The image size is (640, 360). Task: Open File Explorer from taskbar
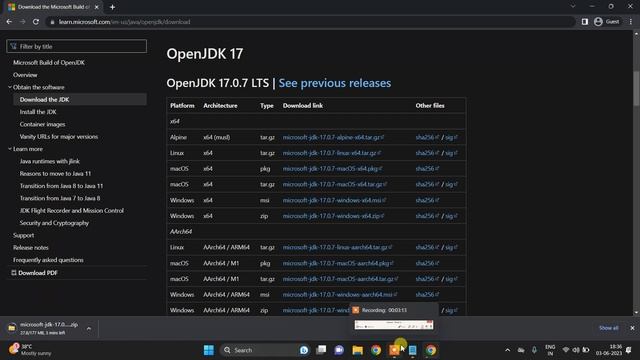pos(358,350)
